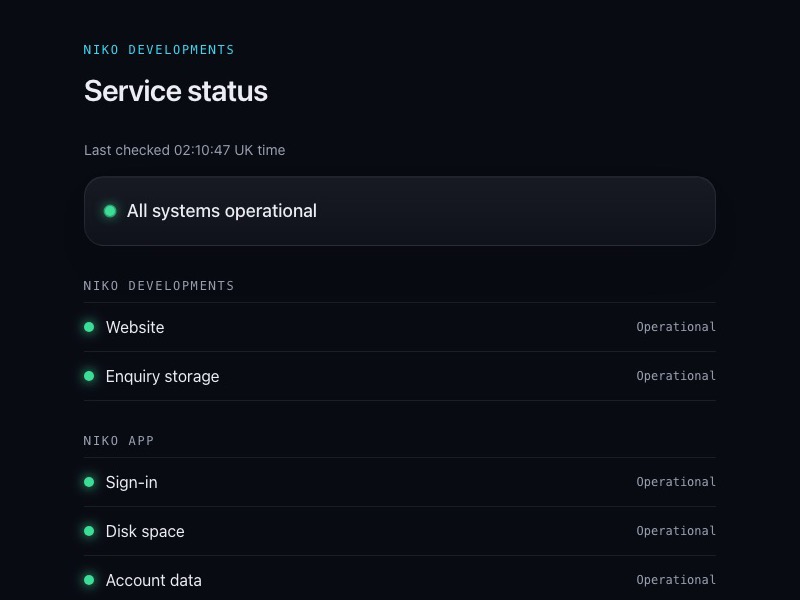Click the Operational status for Enquiry storage
This screenshot has width=800, height=600.
coord(676,376)
